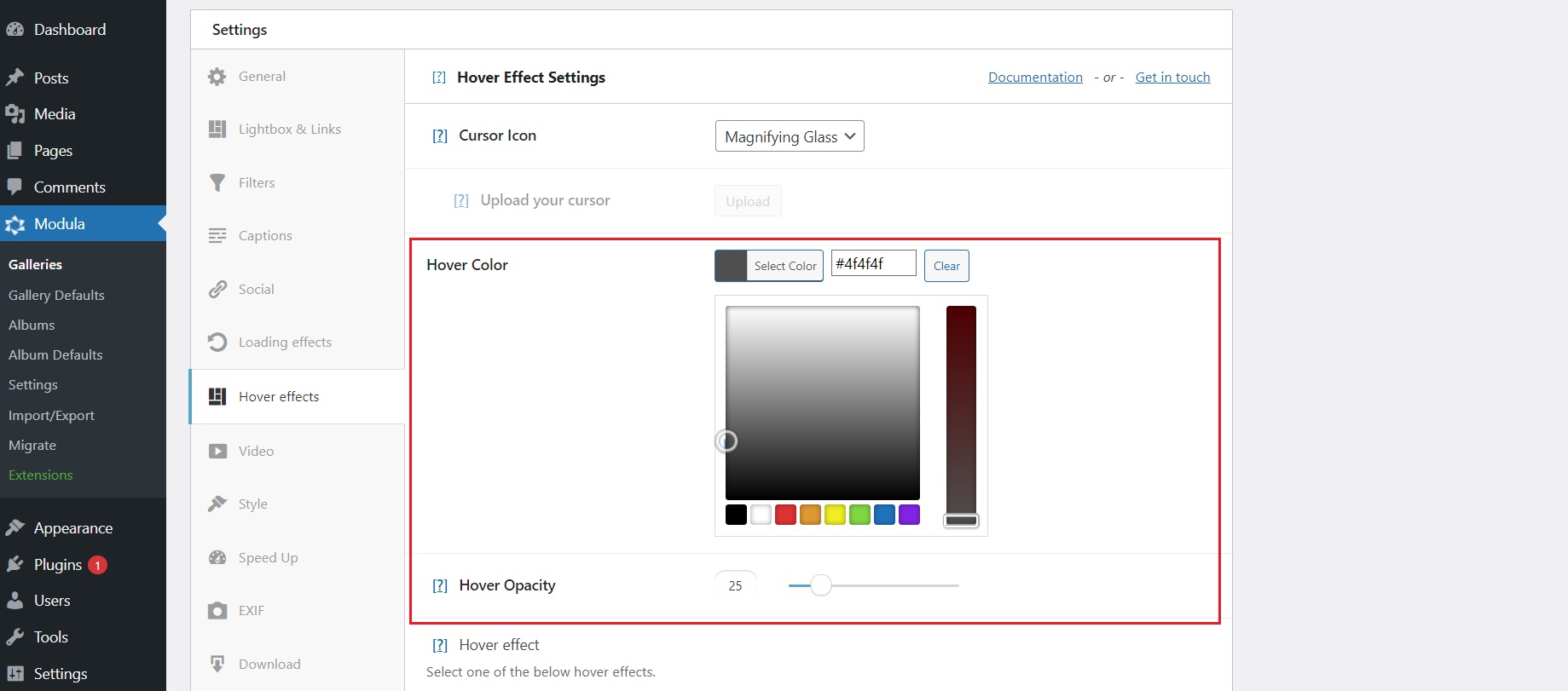This screenshot has height=691, width=1568.
Task: Click the Posts pin icon
Action: click(14, 78)
